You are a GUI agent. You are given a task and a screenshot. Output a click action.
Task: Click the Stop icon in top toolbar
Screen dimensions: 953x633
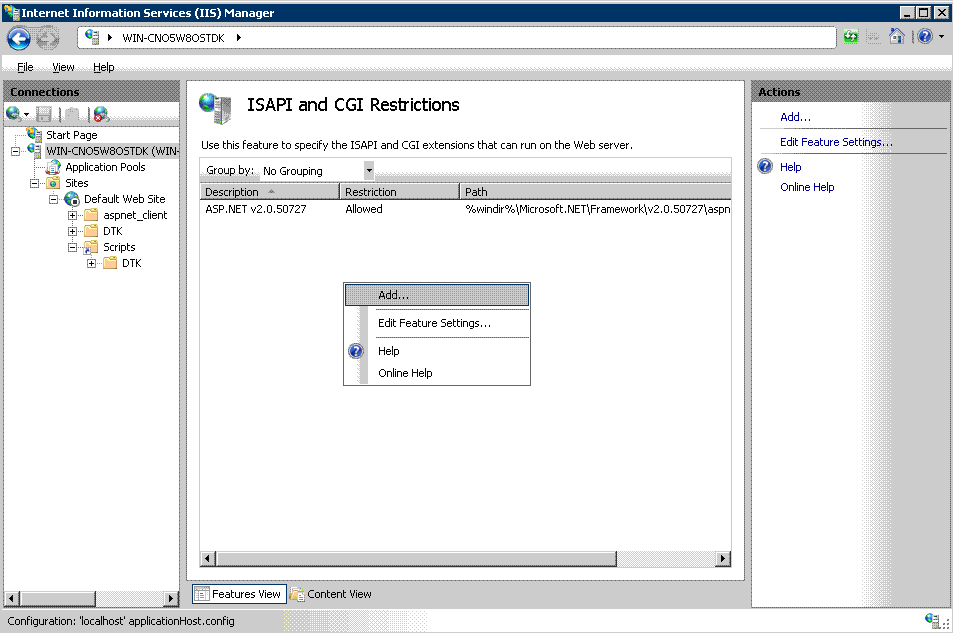pos(873,37)
